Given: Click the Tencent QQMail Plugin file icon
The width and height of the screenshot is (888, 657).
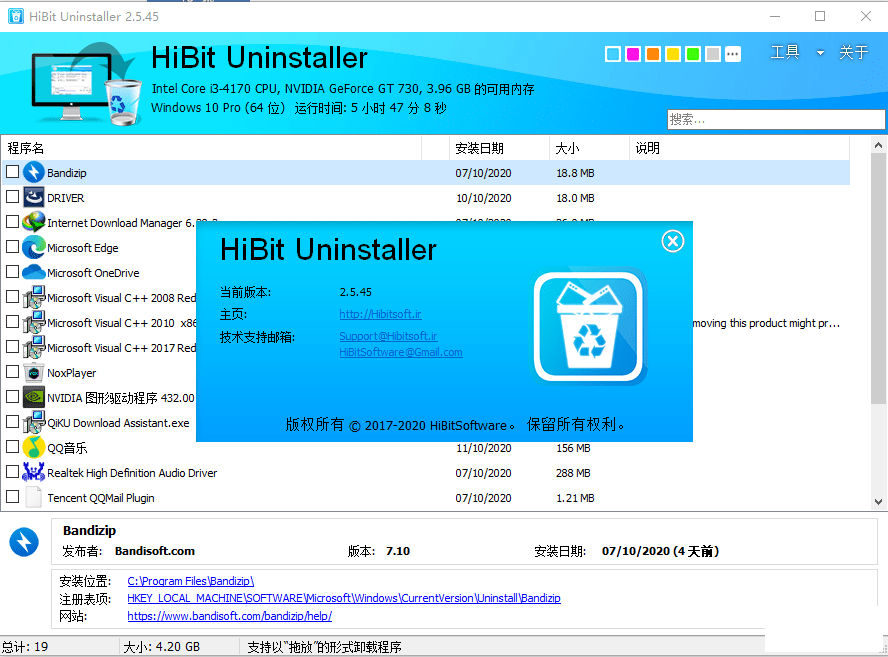Looking at the screenshot, I should click(34, 497).
